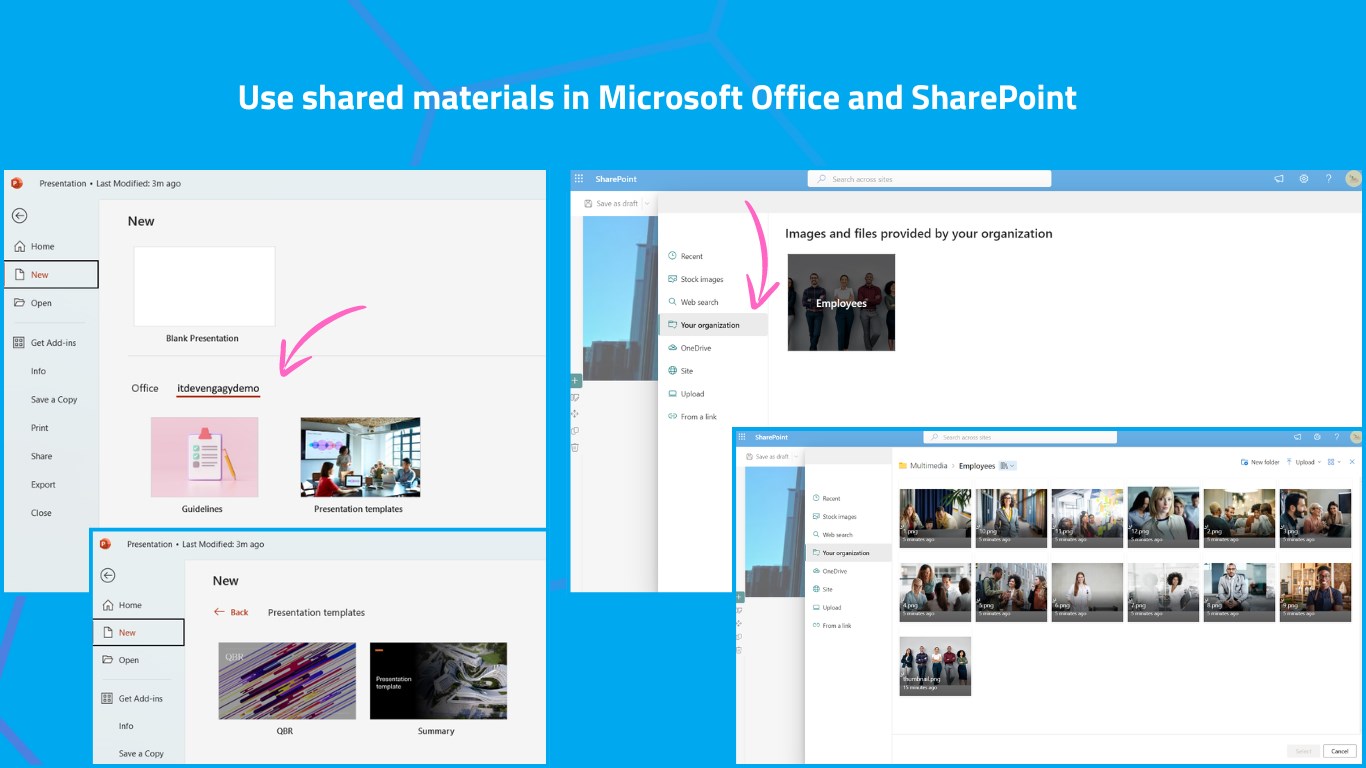The height and width of the screenshot is (768, 1366).
Task: Click search box in 'Images and files' SharePoint window
Action: 929,179
